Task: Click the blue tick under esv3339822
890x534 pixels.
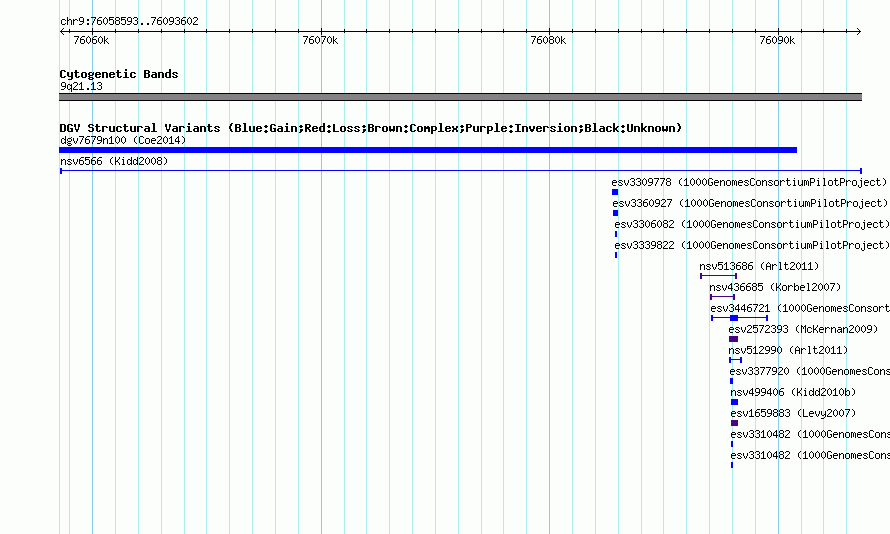Action: [x=616, y=255]
